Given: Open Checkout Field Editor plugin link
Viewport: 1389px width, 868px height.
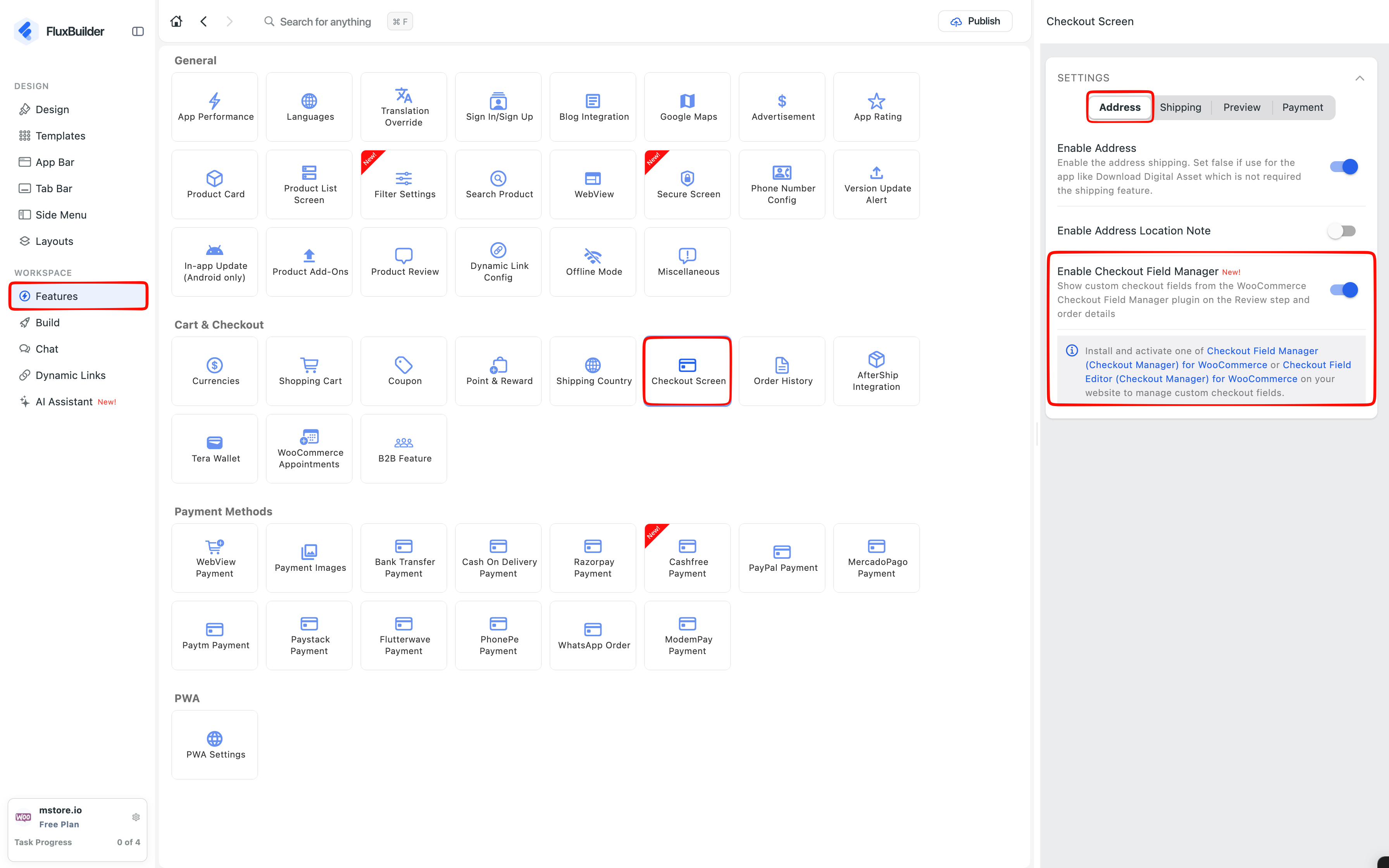Looking at the screenshot, I should click(1218, 372).
